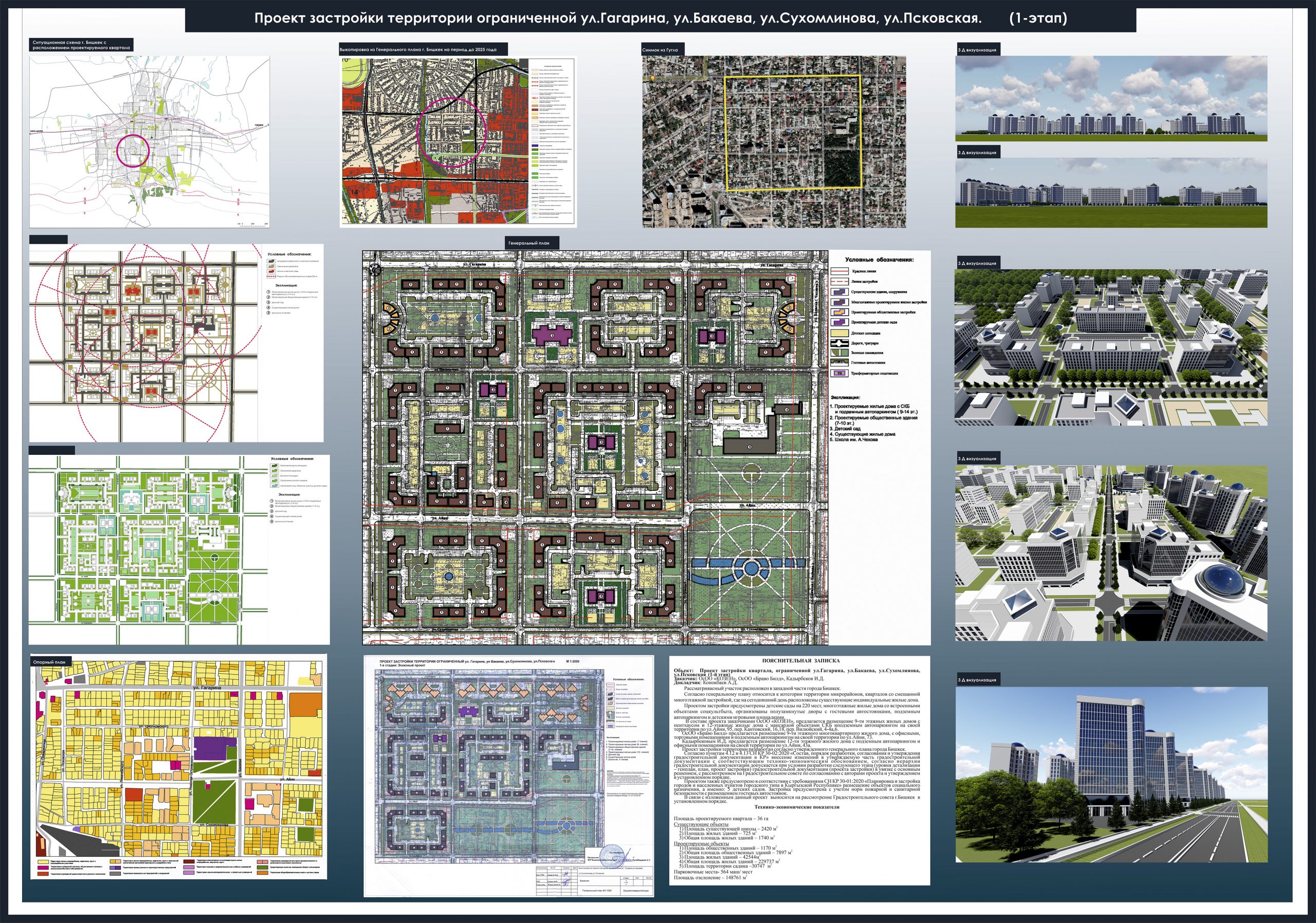Viewport: 1316px width, 923px height.
Task: Click the Многоэтажные проектируемые жилые застройки legend symbol
Action: (839, 302)
